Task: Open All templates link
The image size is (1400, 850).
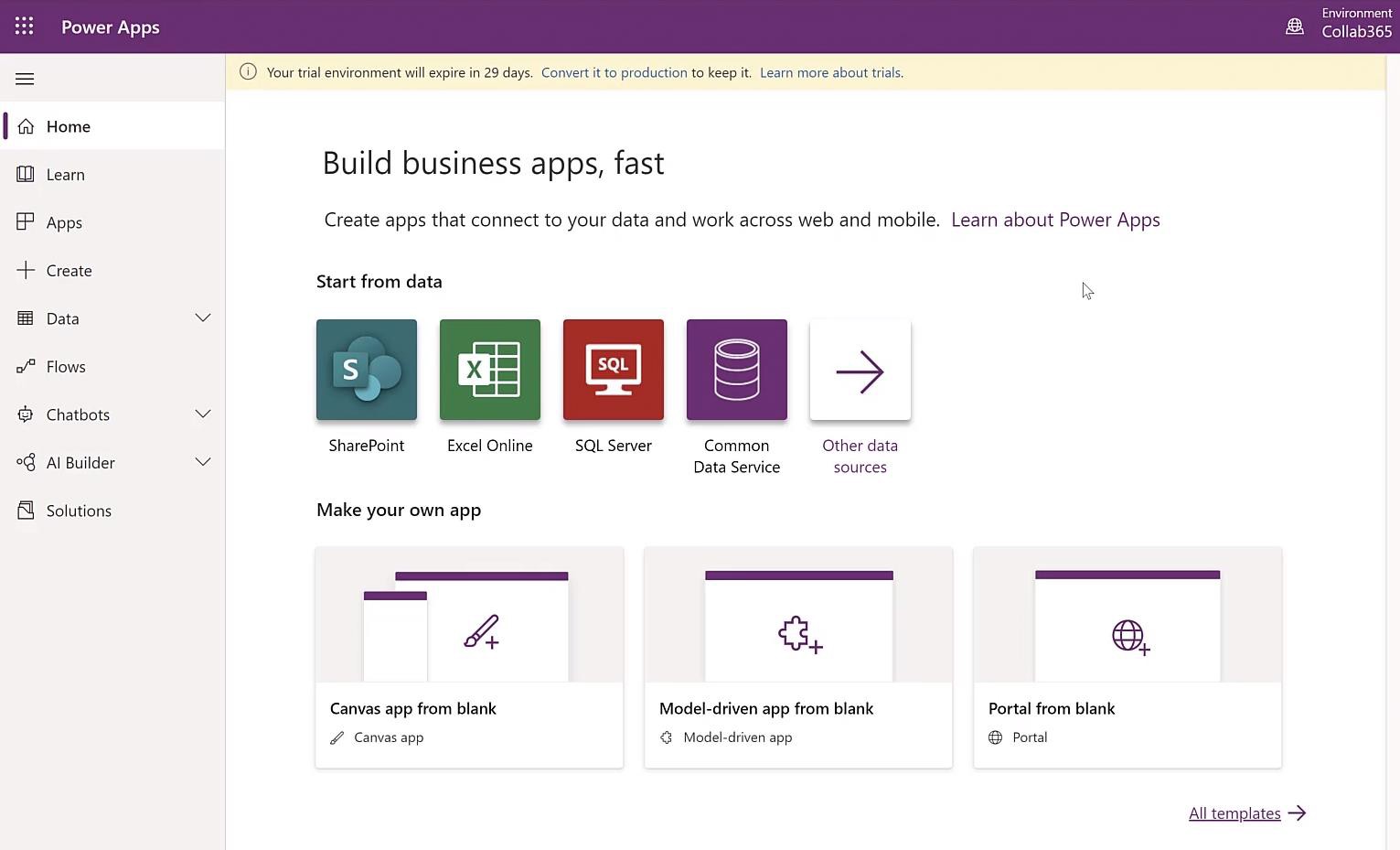Action: pos(1234,813)
